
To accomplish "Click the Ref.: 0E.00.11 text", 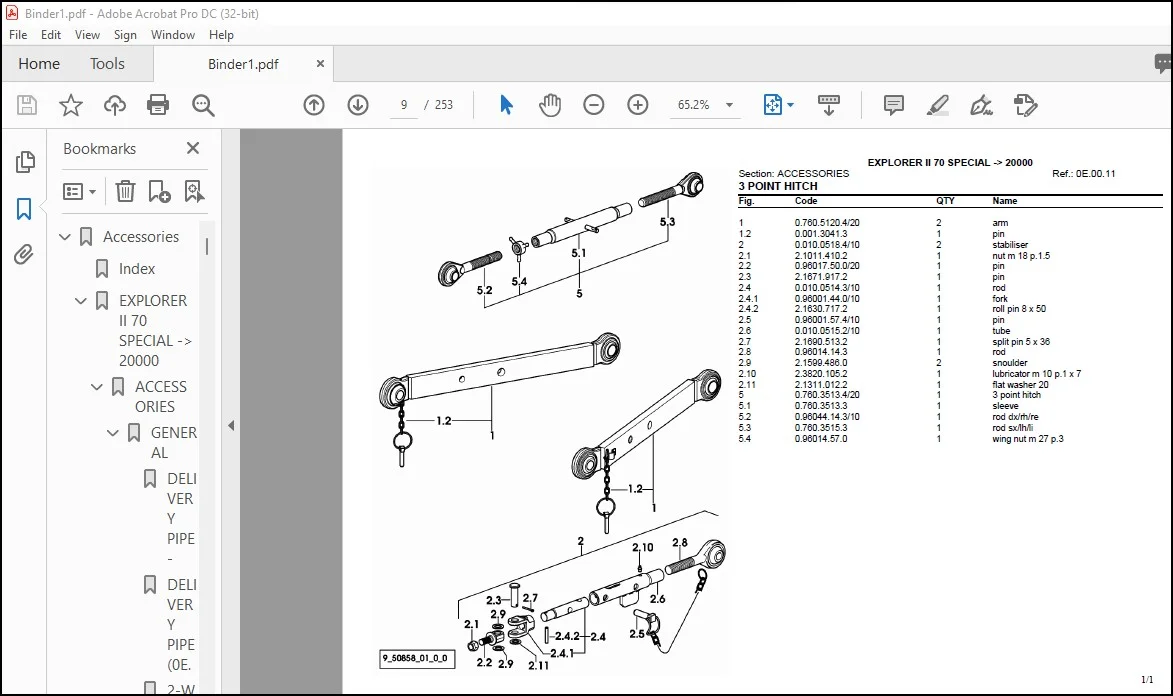I will (1083, 174).
